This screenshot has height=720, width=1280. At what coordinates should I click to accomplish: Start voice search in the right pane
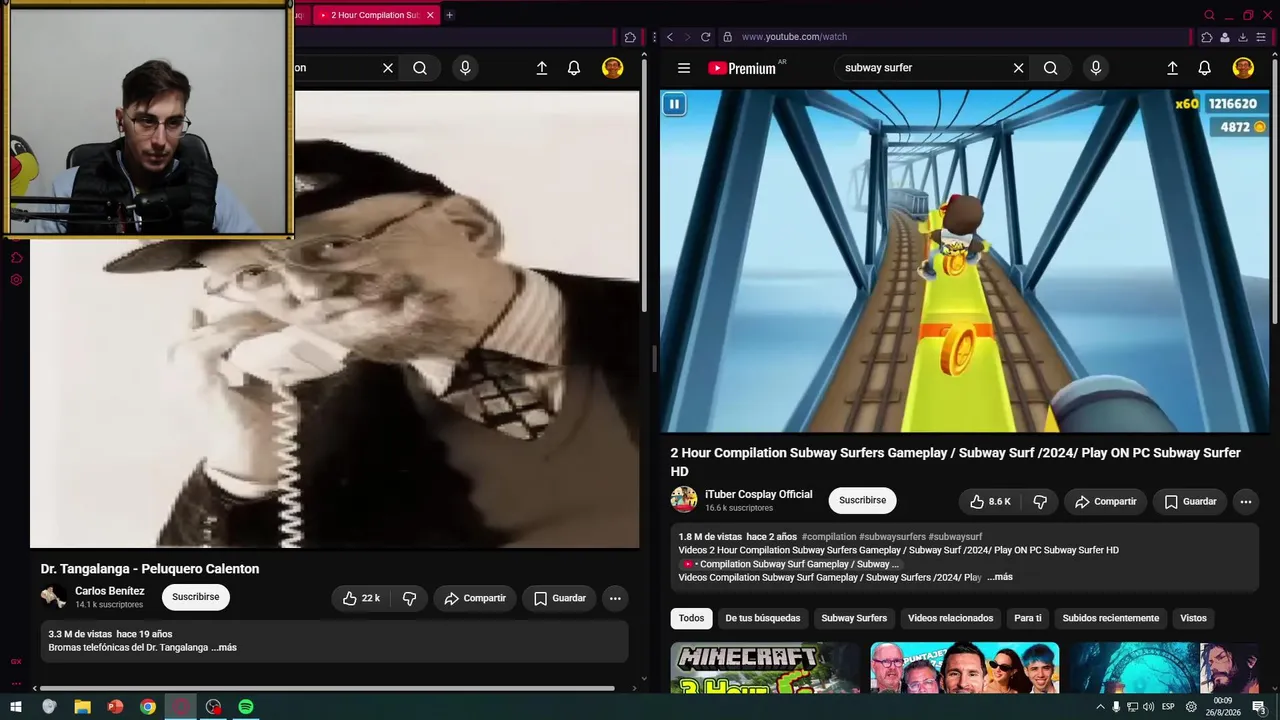point(1096,68)
